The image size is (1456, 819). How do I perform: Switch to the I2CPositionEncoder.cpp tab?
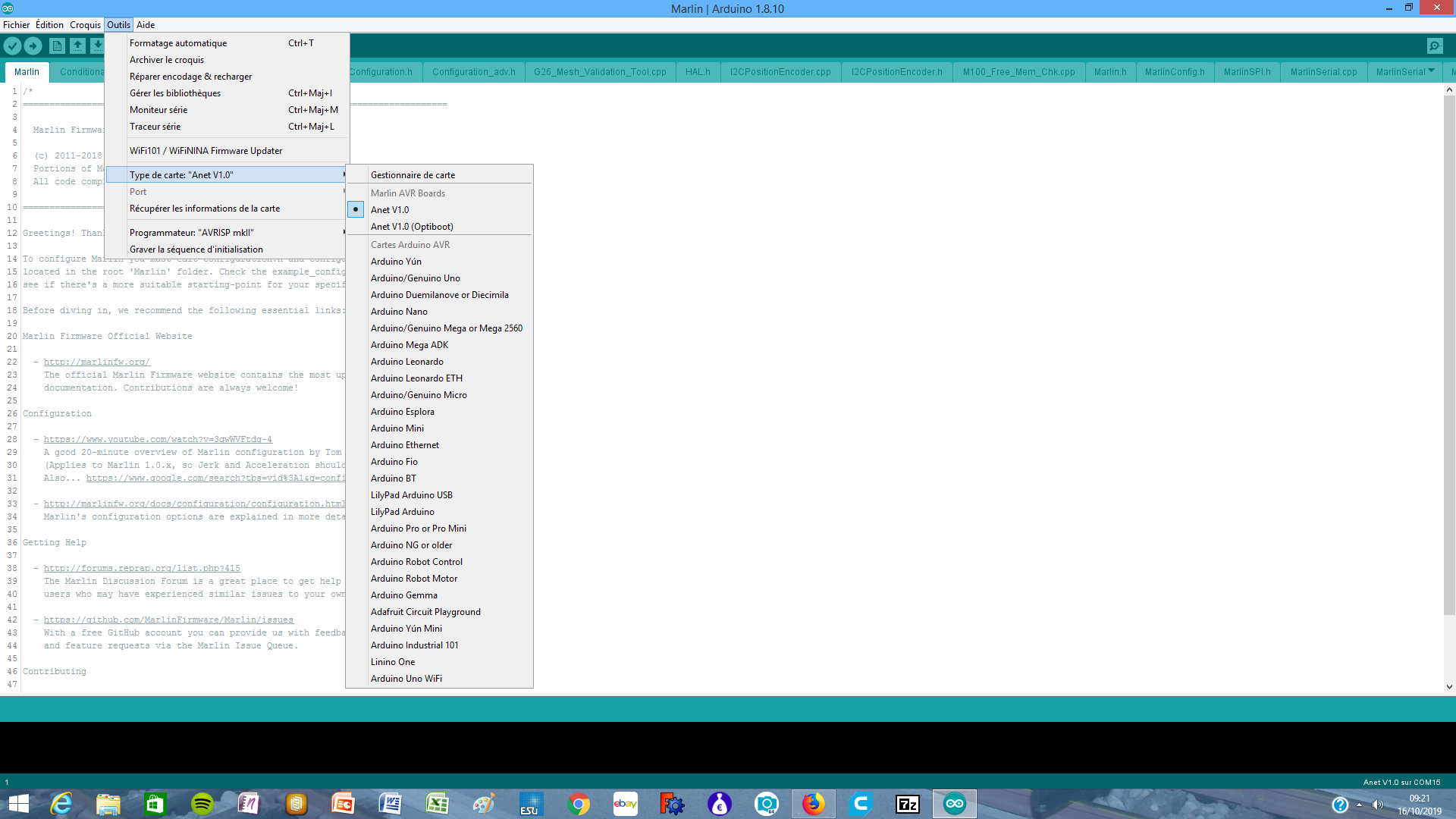[780, 72]
